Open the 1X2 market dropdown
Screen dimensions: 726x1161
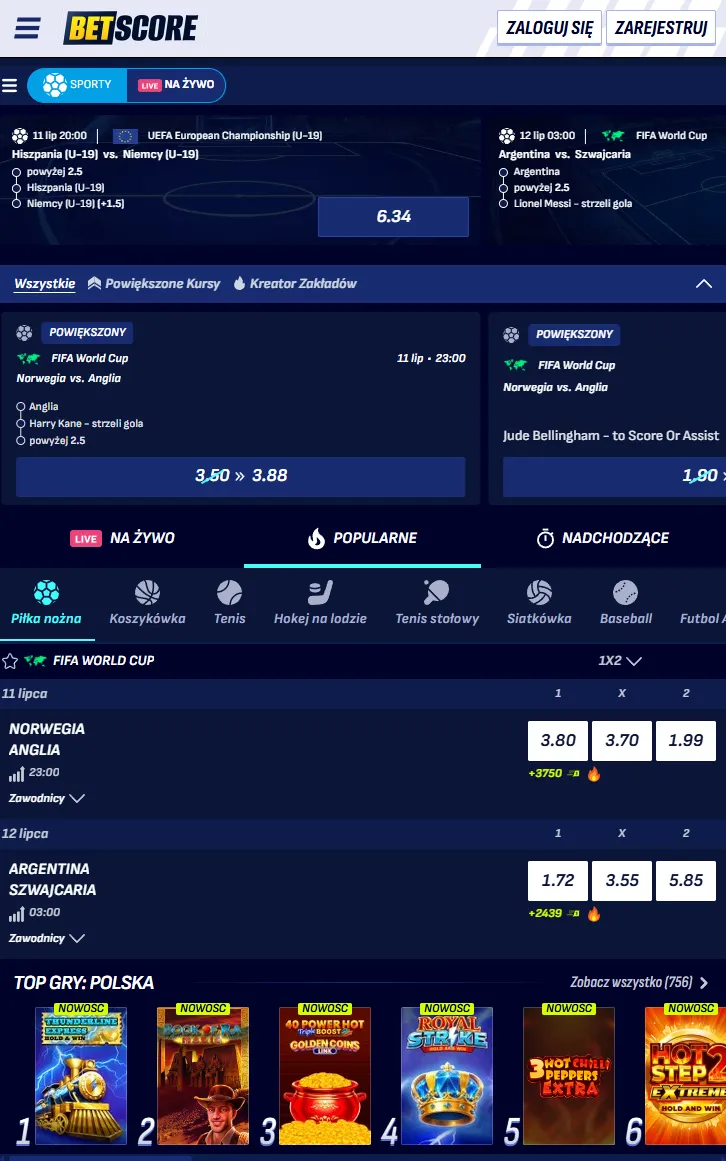tap(619, 661)
